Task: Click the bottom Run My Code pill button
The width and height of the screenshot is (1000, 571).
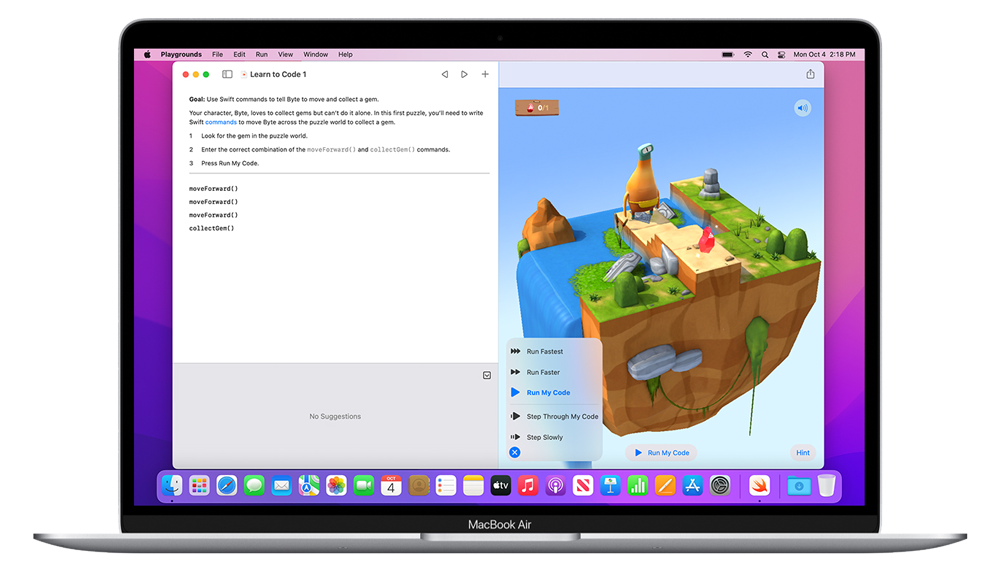Action: 661,452
